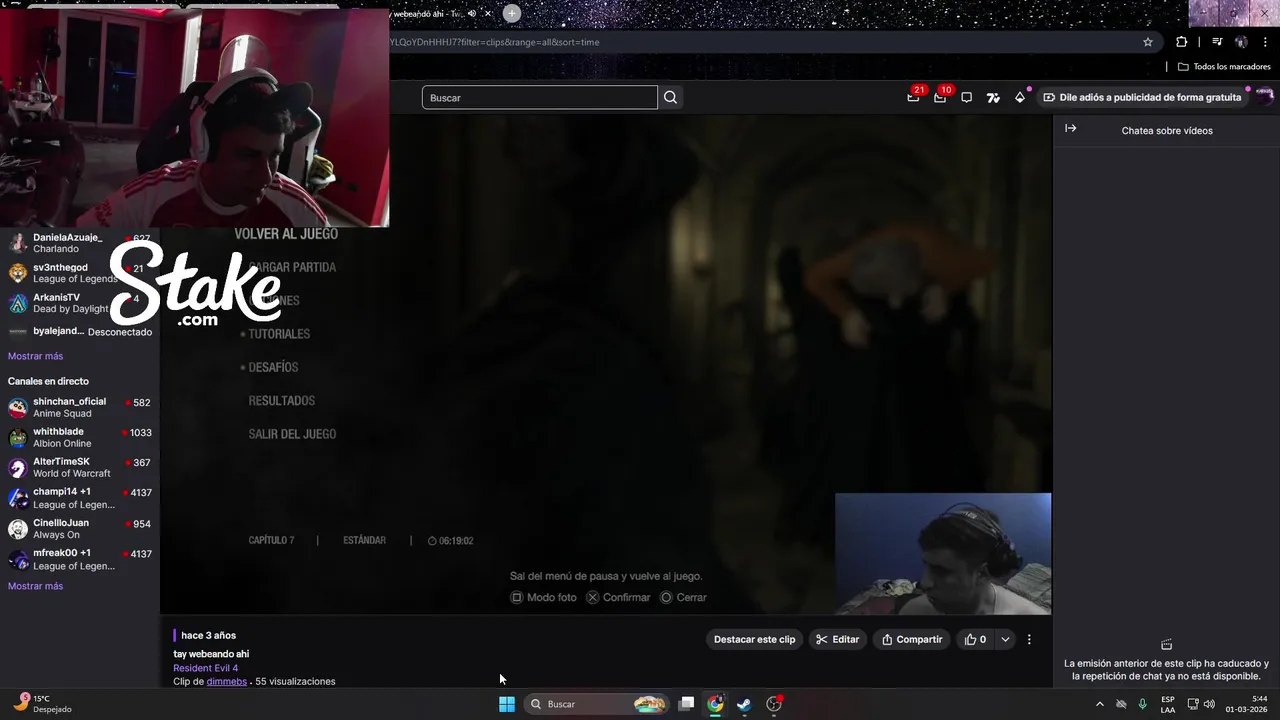1280x720 pixels.
Task: Open volume control in system tray
Action: click(1209, 704)
